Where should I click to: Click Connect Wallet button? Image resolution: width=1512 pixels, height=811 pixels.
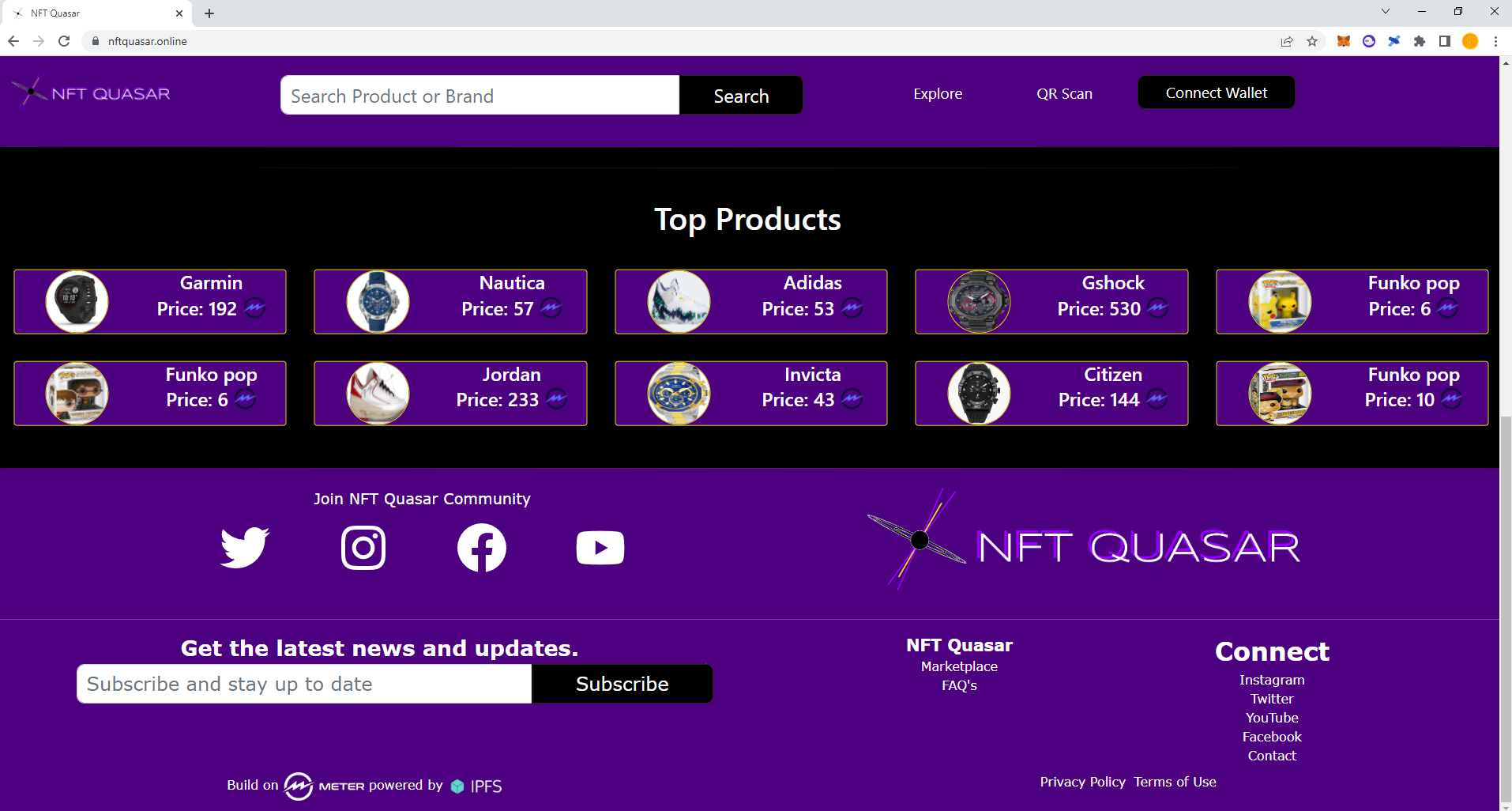click(1216, 92)
